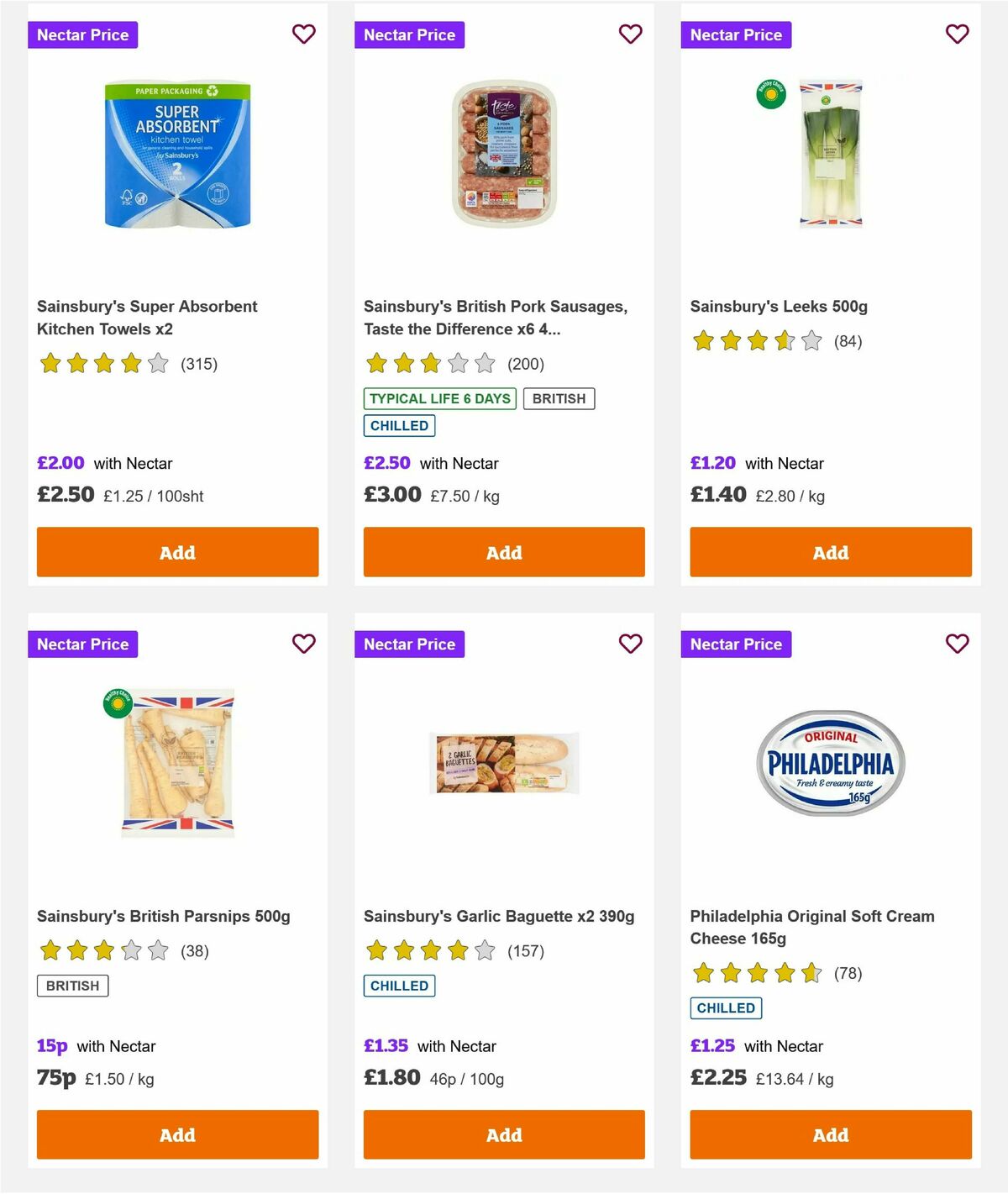1008x1194 pixels.
Task: Click the Healthy Choice badge on the leeks
Action: point(769,95)
